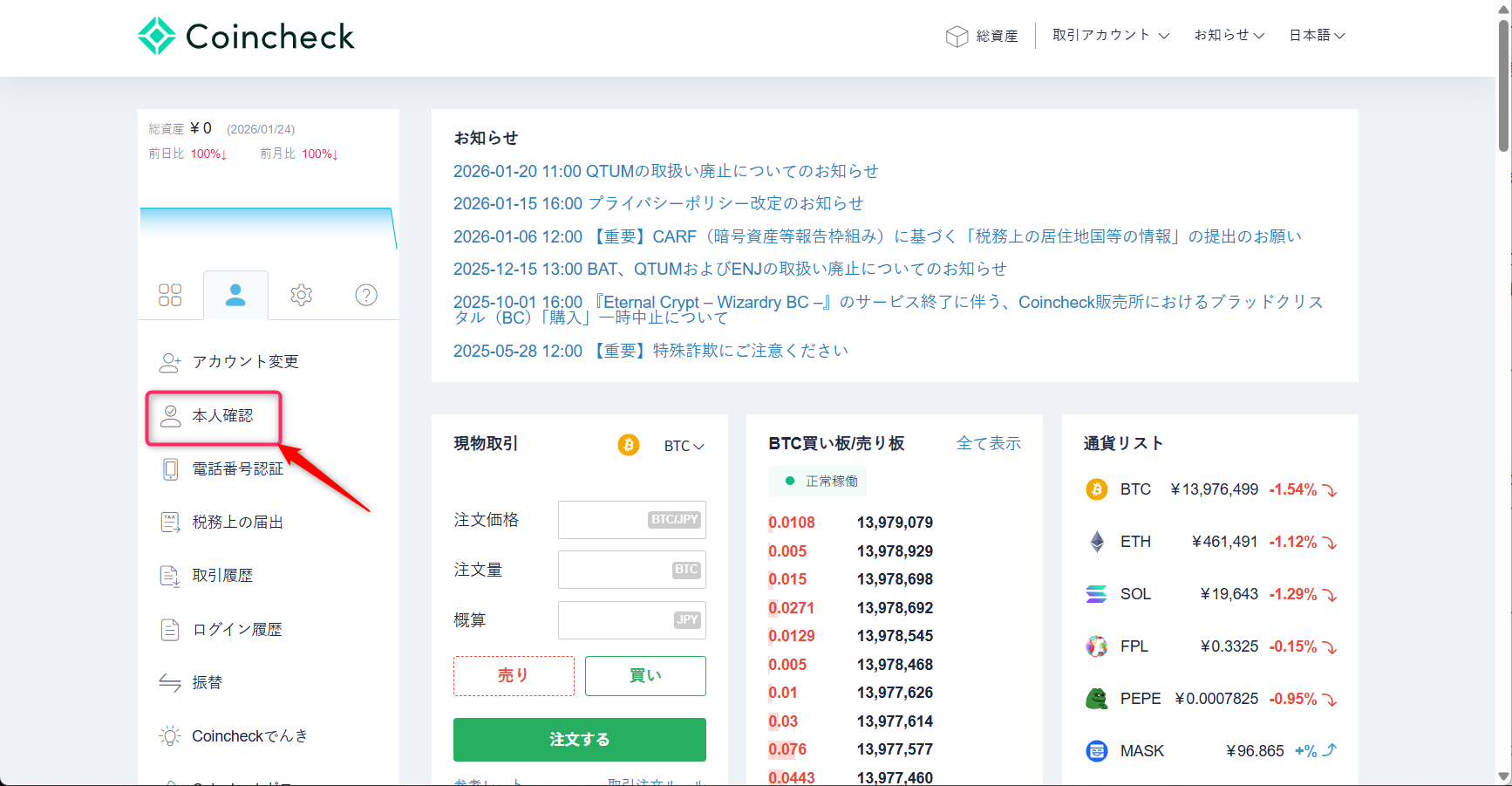Click the PEPE frog icon in currency list
This screenshot has width=1512, height=786.
[1096, 698]
